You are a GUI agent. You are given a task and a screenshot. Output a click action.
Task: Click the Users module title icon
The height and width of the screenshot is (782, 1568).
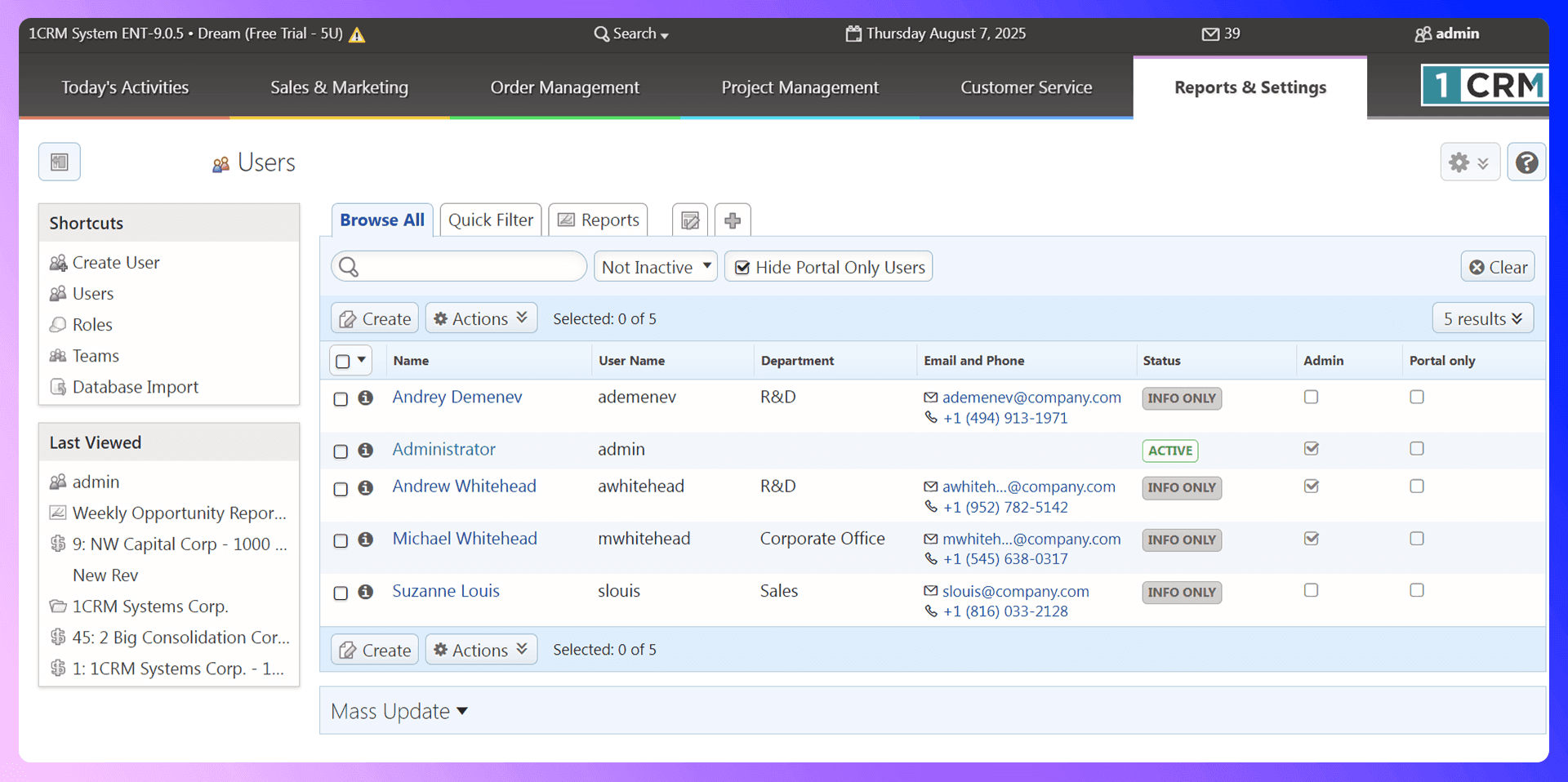click(220, 164)
